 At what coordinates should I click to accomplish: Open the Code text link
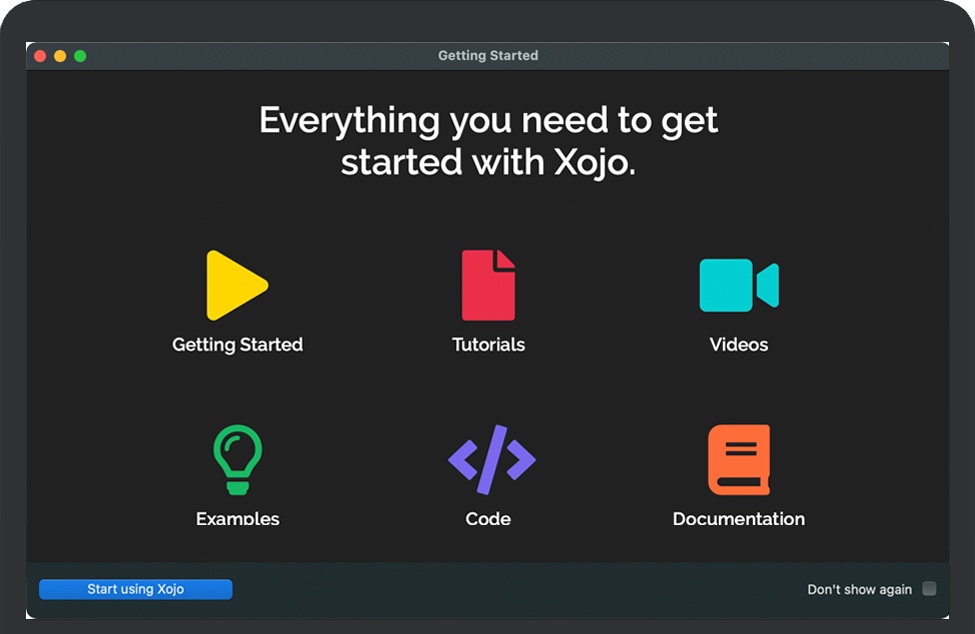488,518
